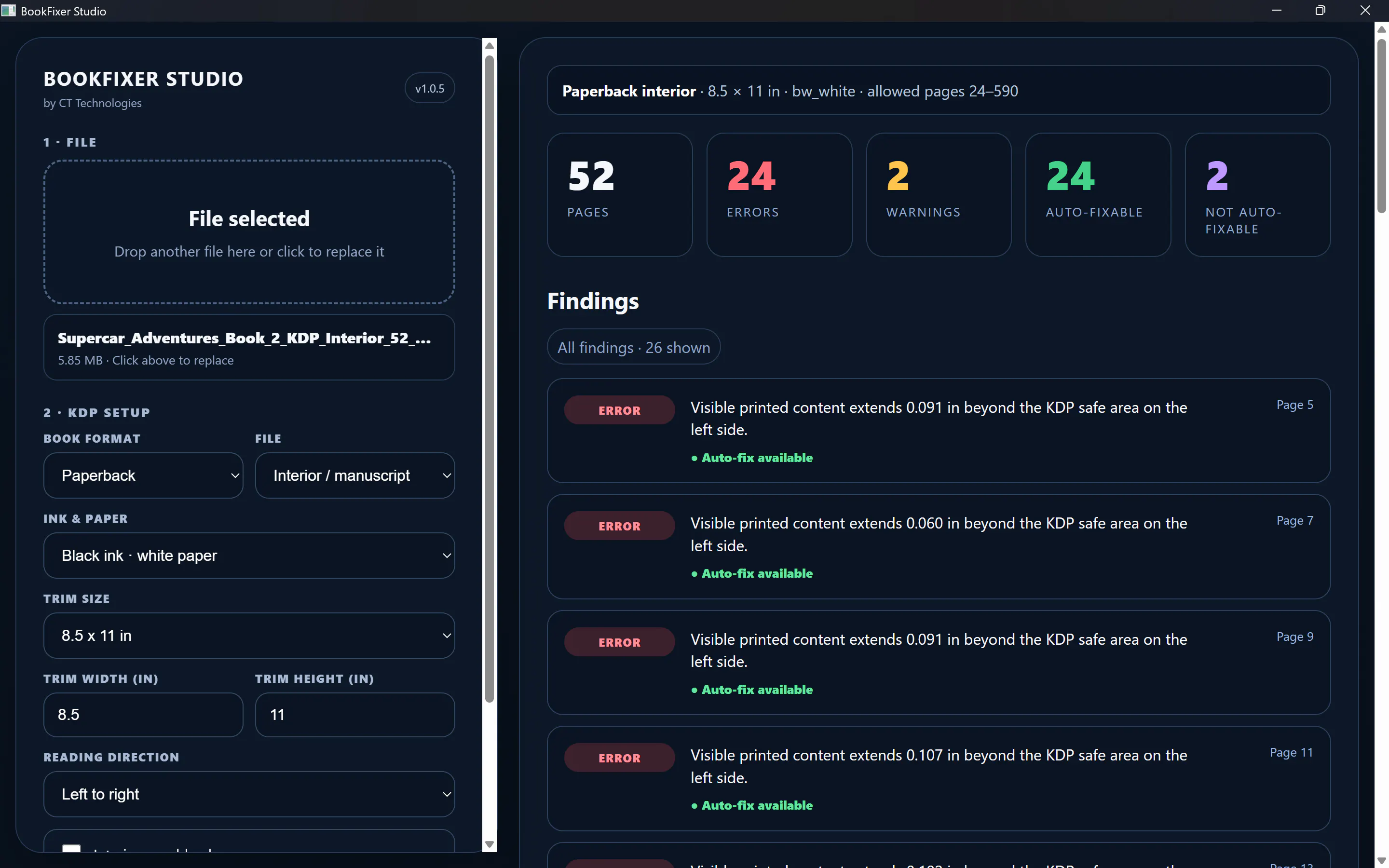Click the down arrow of the left panel scrollbar
The image size is (1389, 868).
pos(489,844)
